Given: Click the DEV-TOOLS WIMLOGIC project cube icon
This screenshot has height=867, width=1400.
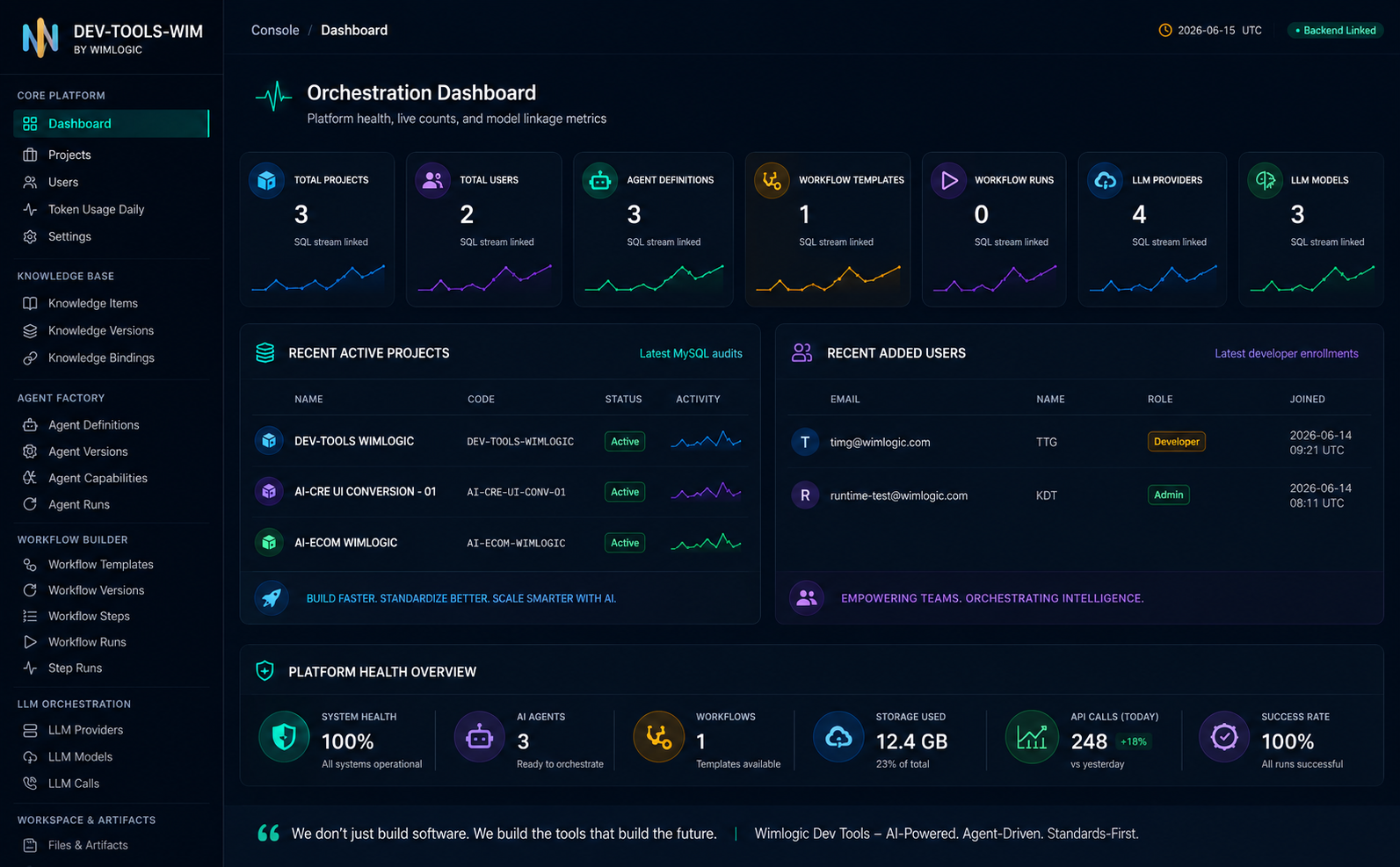Looking at the screenshot, I should [x=269, y=441].
